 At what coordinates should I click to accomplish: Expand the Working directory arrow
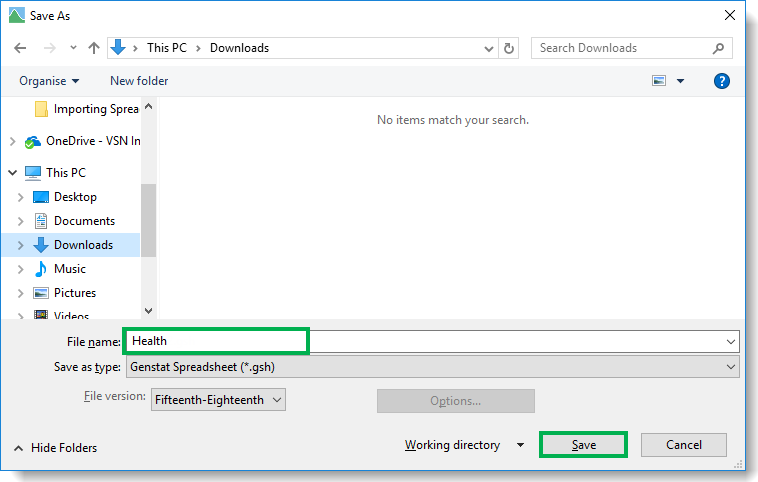point(519,445)
